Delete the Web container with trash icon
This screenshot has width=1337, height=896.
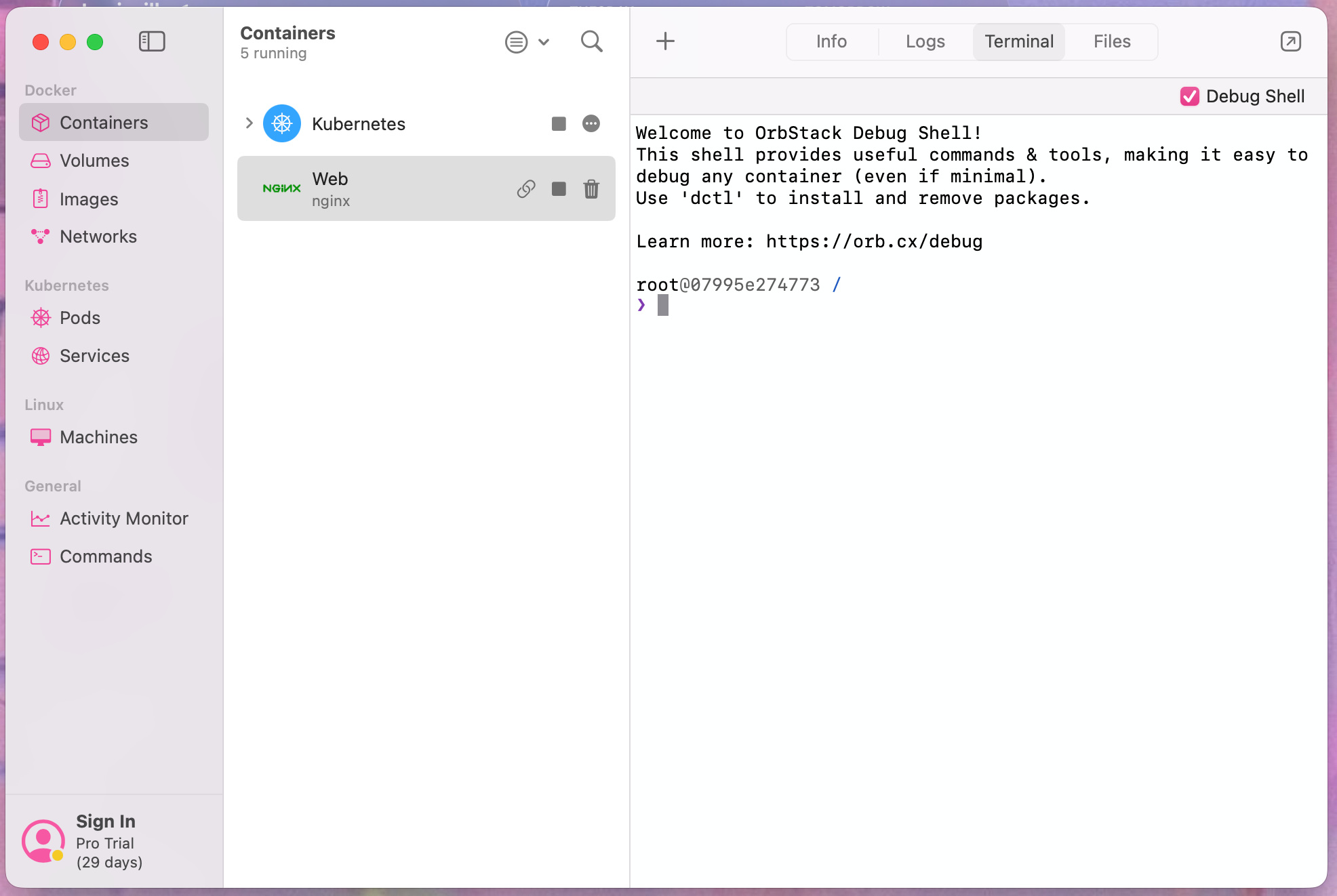coord(591,188)
